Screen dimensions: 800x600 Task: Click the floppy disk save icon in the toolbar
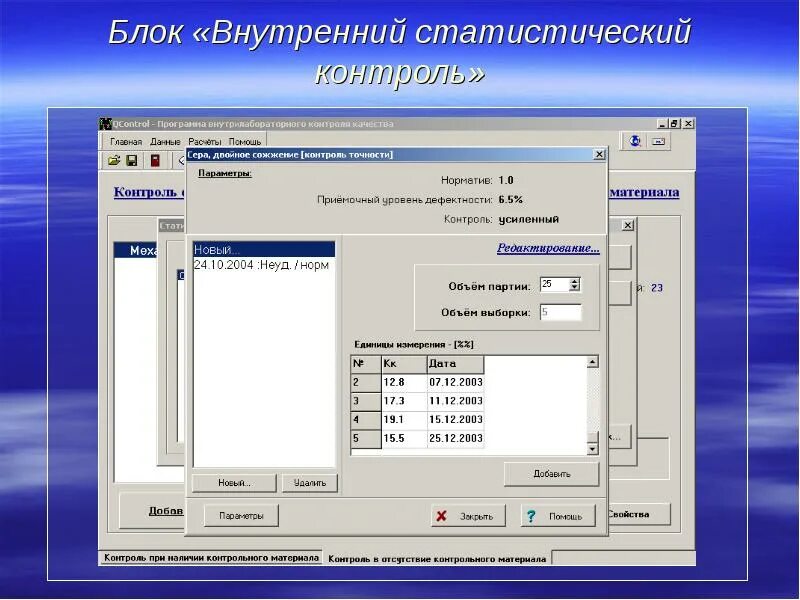point(132,161)
